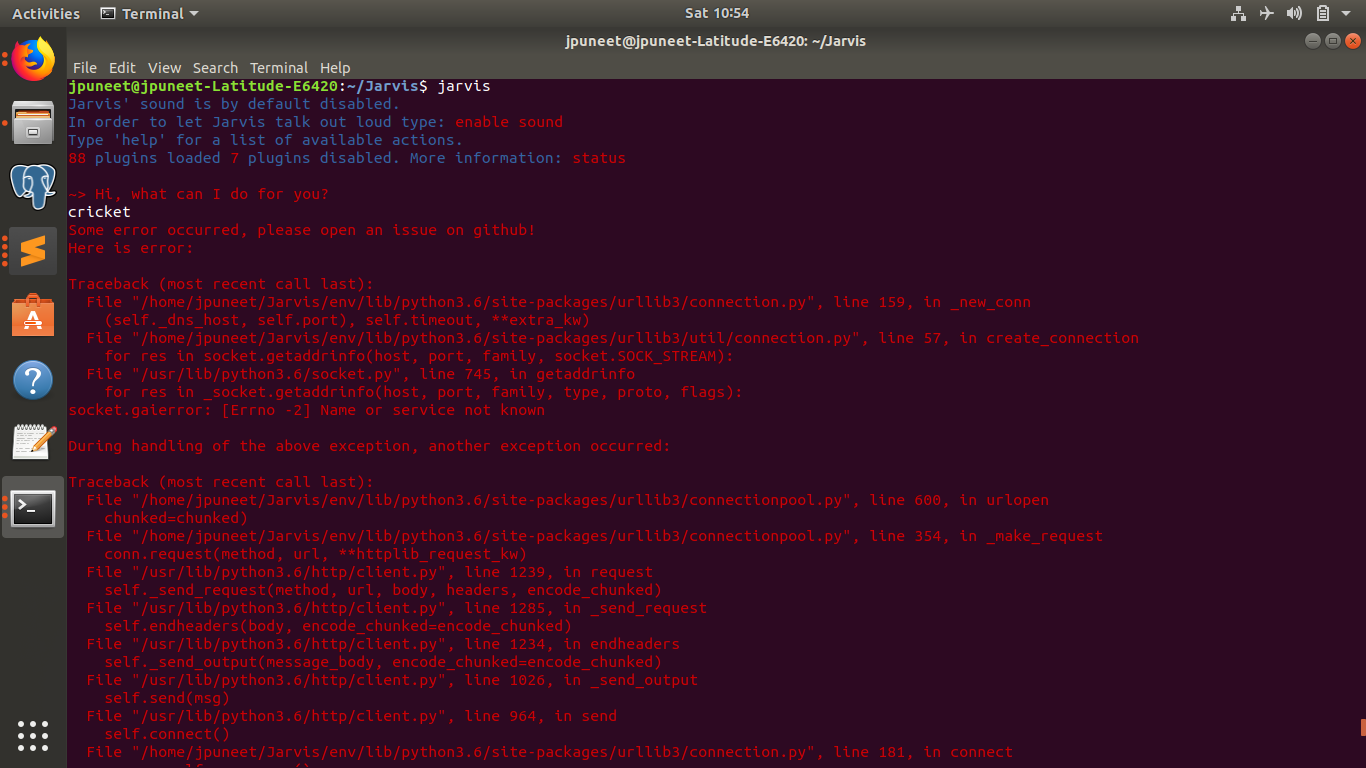This screenshot has width=1366, height=768.
Task: Click the airplane mode indicator in the top bar
Action: click(x=1267, y=13)
